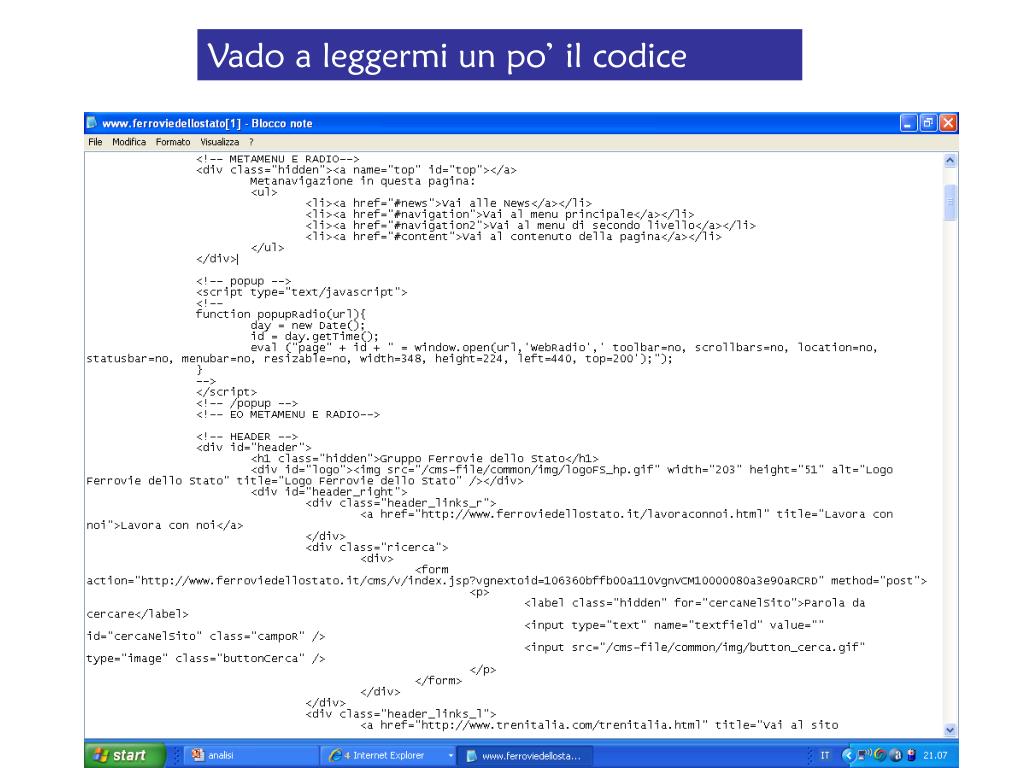This screenshot has height=768, width=1024.
Task: Click 'function popupRadio(url){' text line
Action: tap(281, 314)
